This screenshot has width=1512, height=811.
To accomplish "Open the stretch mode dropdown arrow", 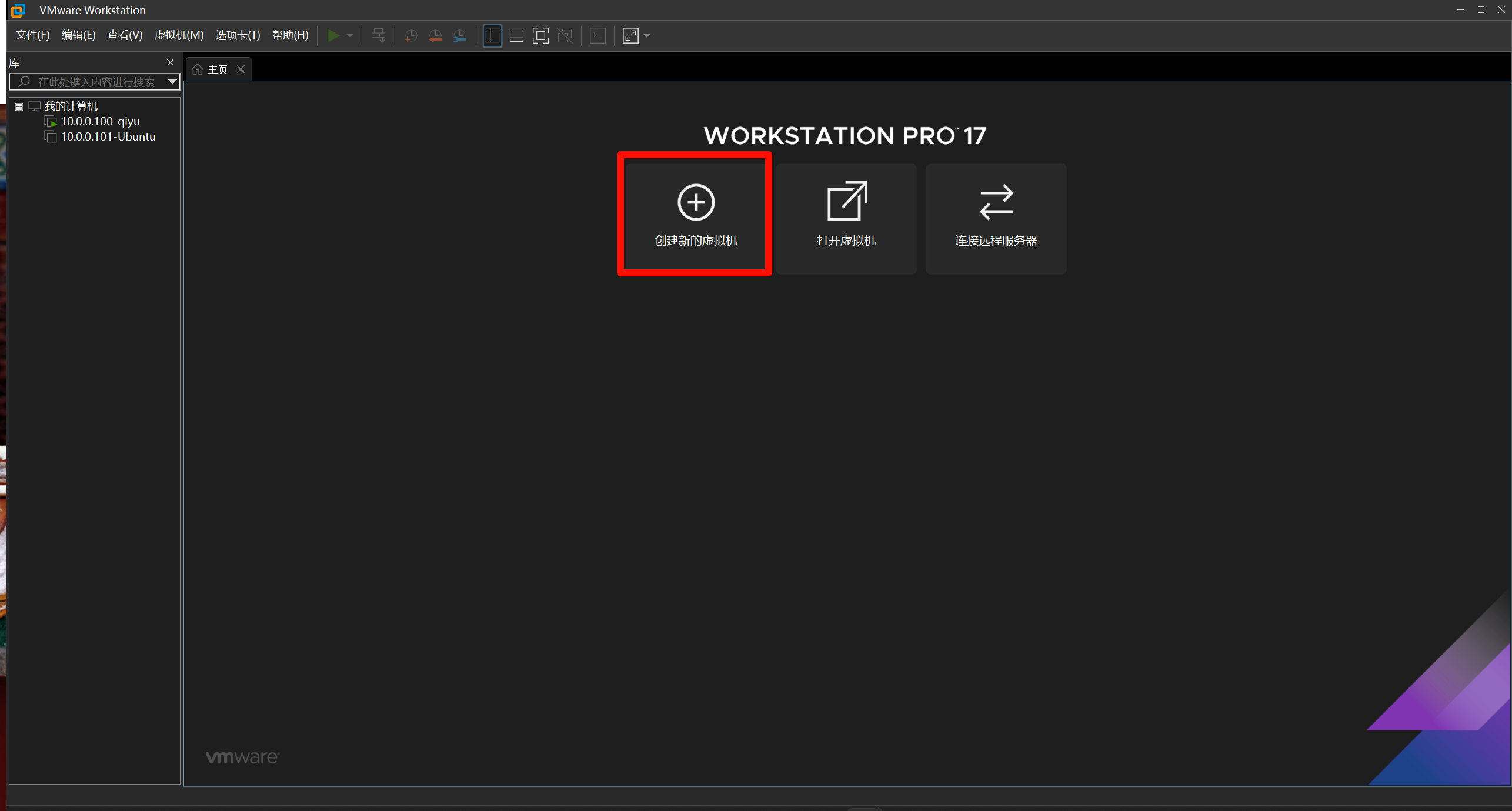I will pos(647,35).
